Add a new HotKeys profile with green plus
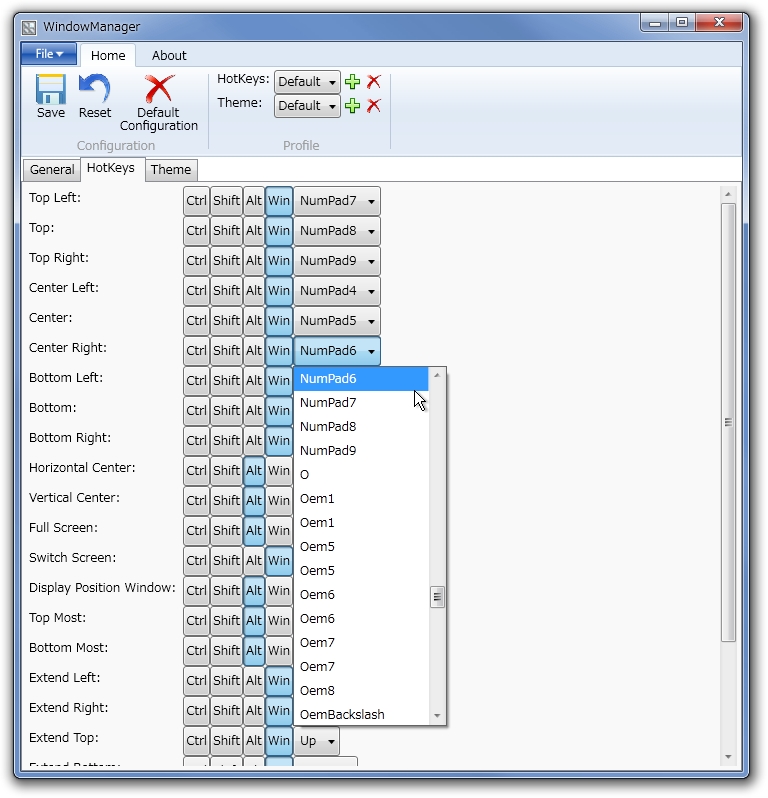This screenshot has width=768, height=798. pos(352,81)
